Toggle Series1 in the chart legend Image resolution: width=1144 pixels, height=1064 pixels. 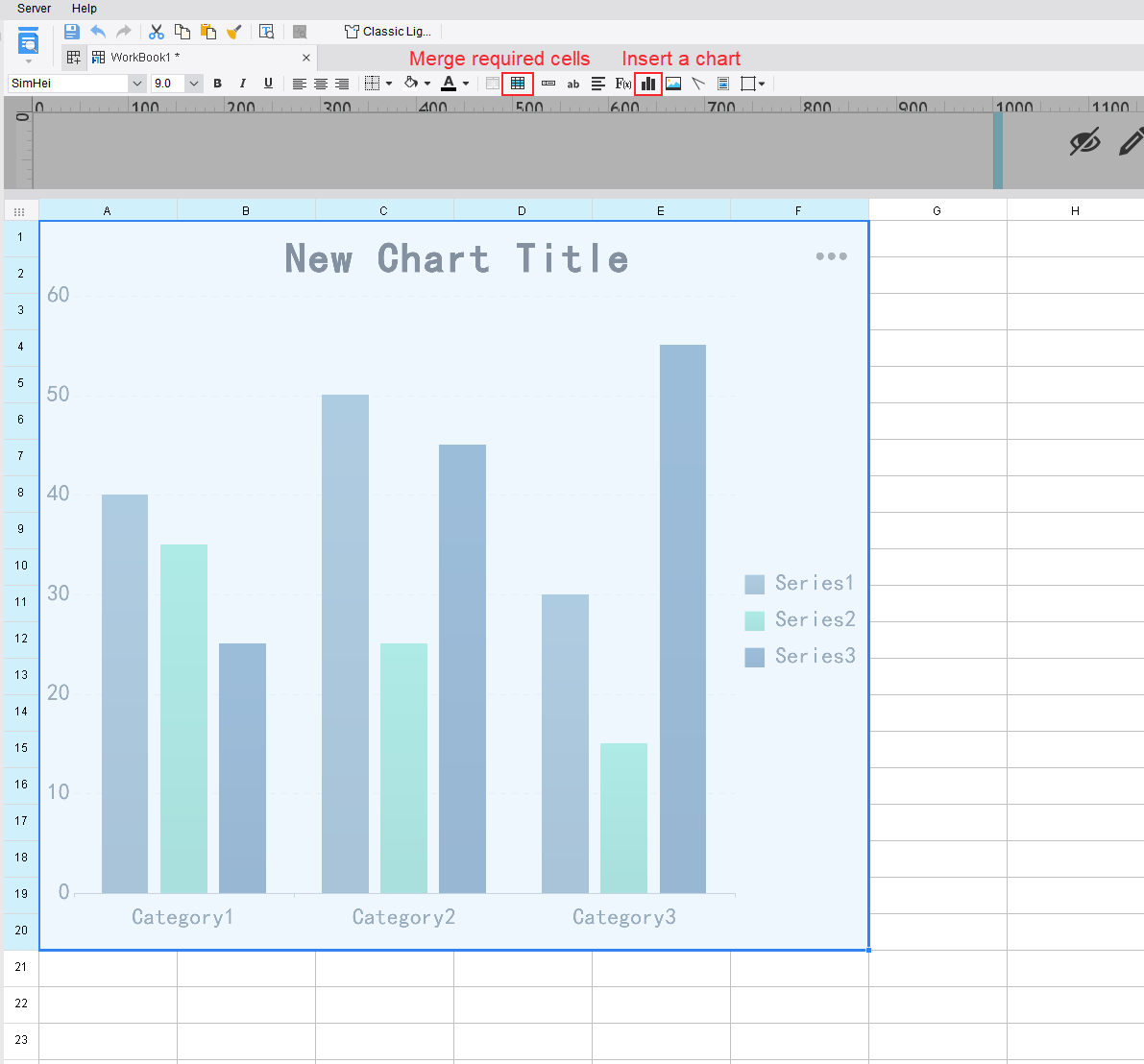pyautogui.click(x=799, y=584)
